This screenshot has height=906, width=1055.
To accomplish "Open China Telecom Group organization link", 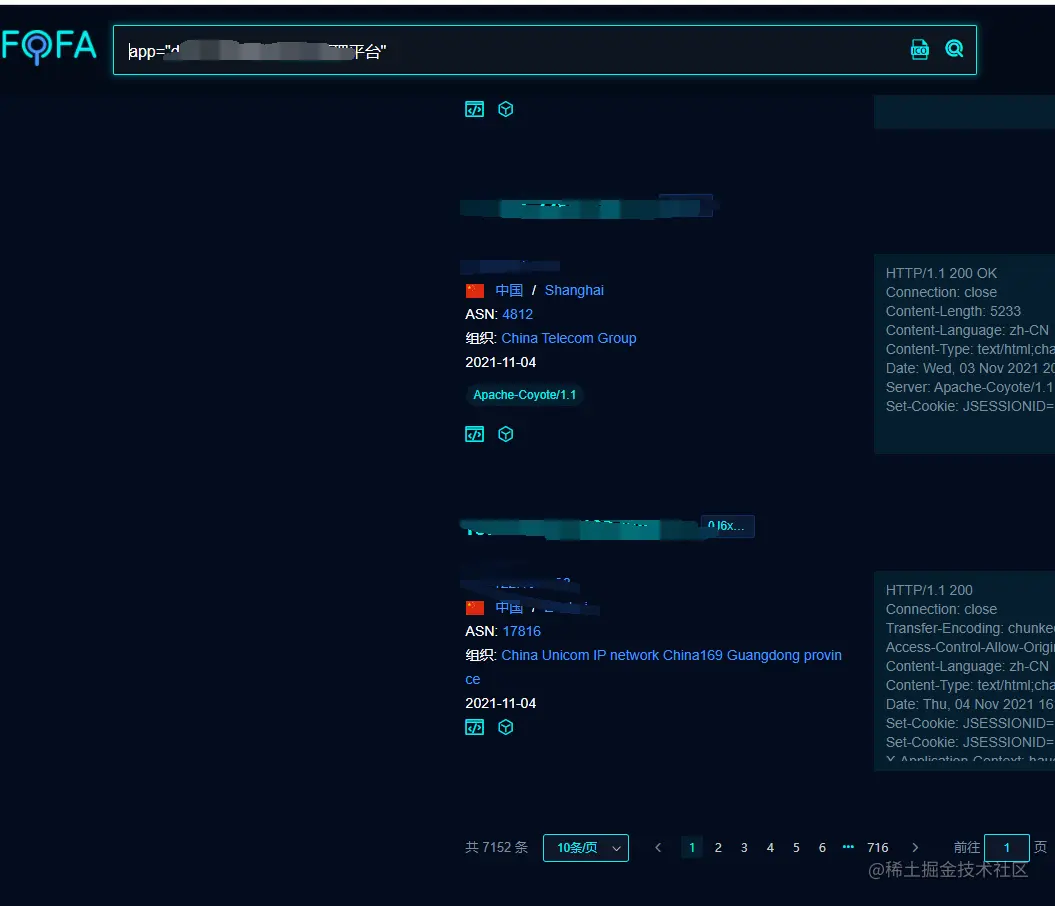I will (x=569, y=338).
